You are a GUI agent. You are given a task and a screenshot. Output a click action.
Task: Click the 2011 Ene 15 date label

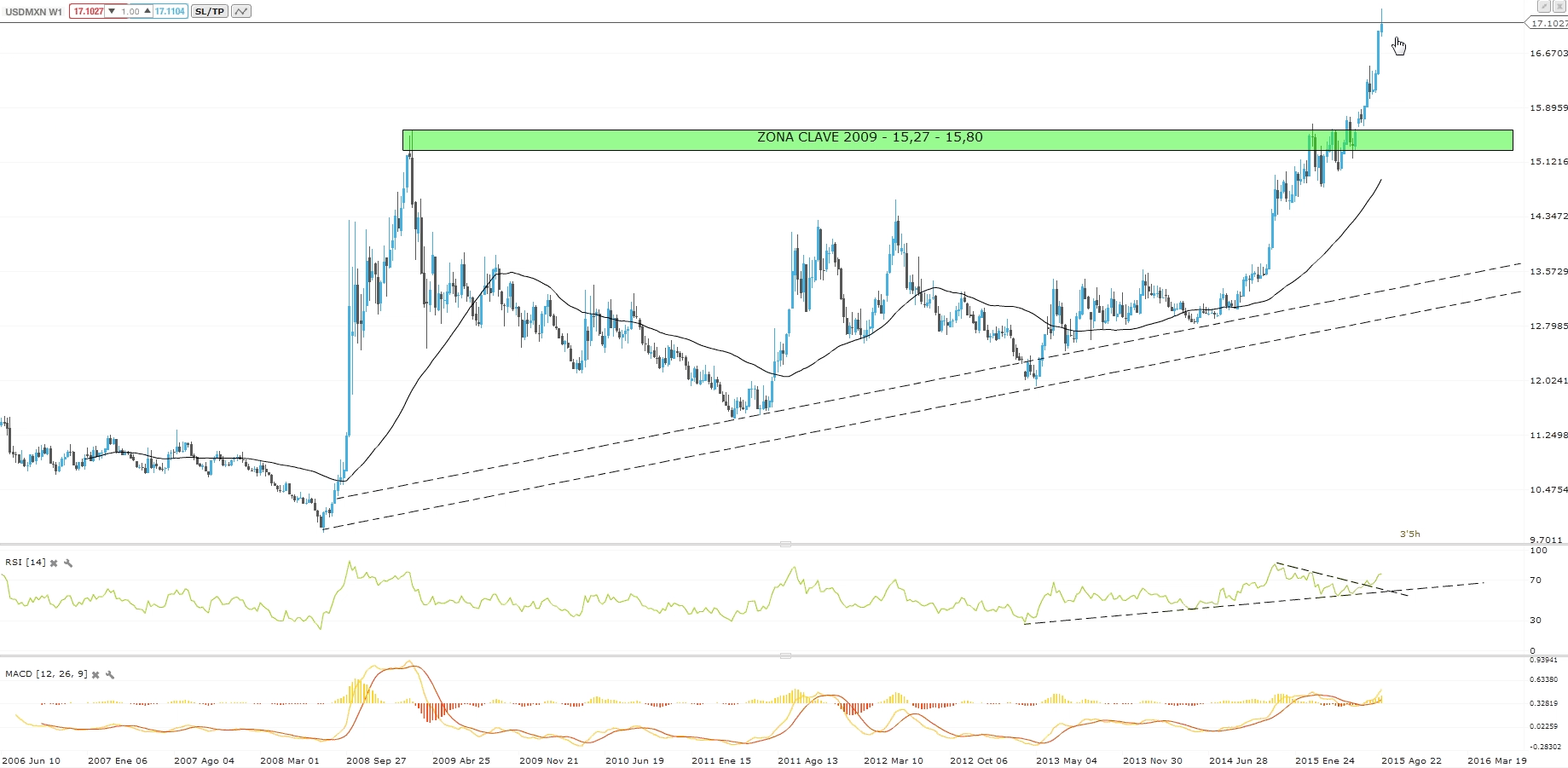click(721, 761)
